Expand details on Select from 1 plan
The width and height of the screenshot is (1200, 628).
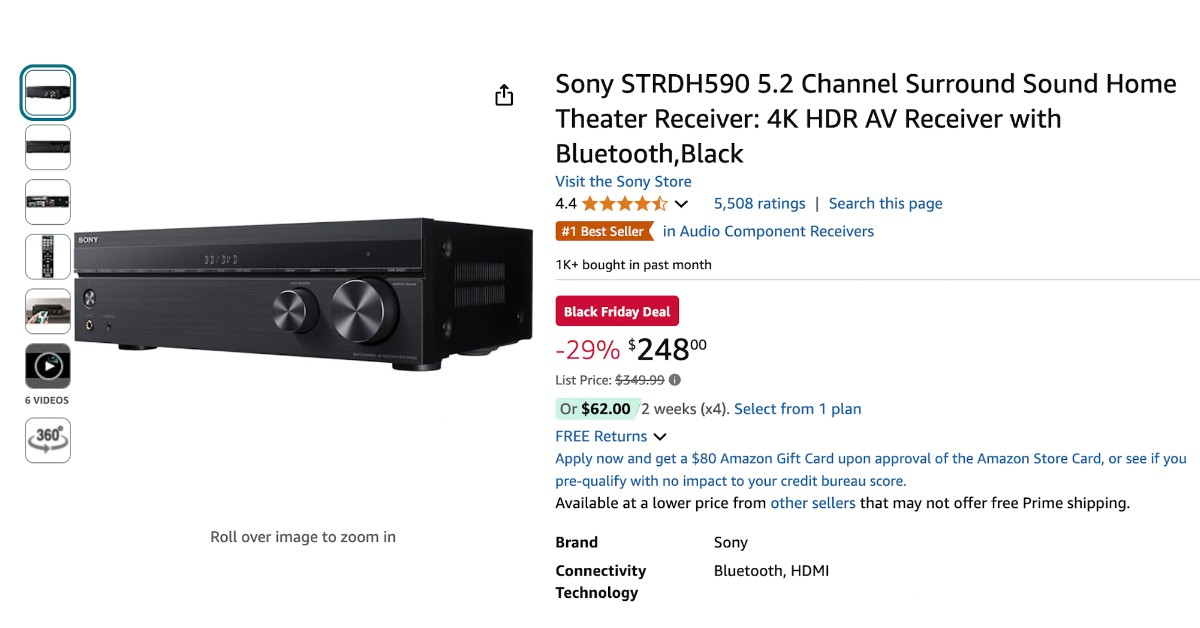[x=798, y=408]
